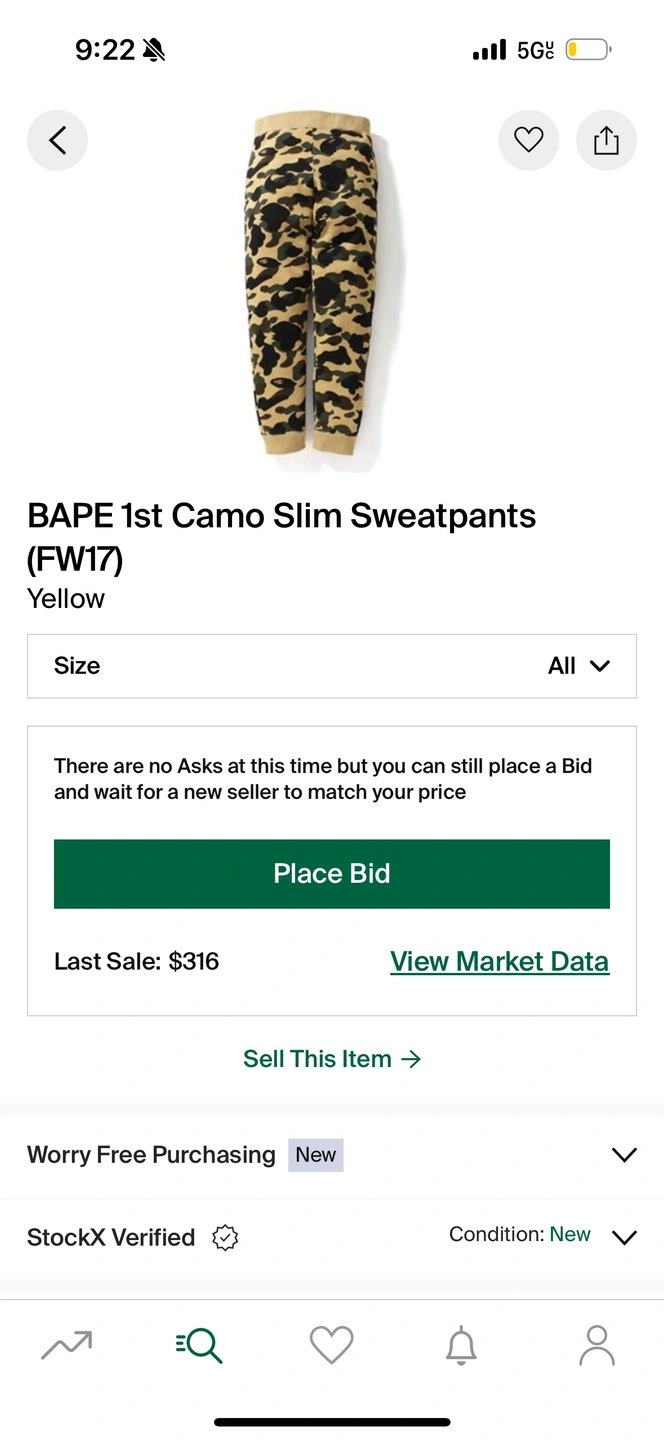
Task: Go back using the arrow button
Action: pyautogui.click(x=57, y=141)
